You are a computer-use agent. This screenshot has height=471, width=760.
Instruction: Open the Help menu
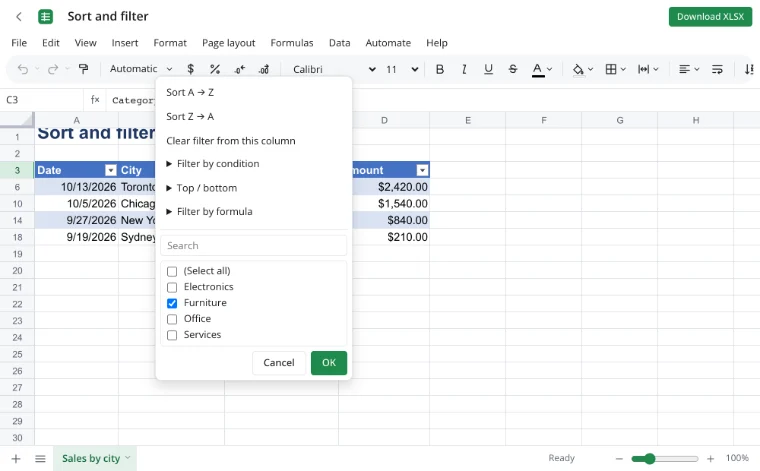pos(437,43)
